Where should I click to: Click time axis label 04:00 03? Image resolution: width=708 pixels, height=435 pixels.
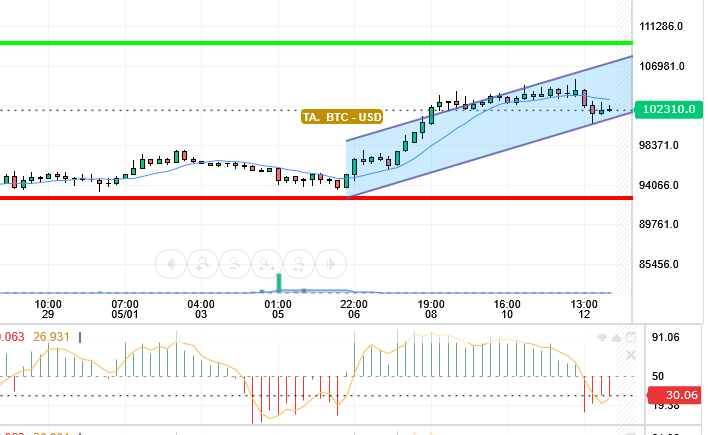click(201, 309)
